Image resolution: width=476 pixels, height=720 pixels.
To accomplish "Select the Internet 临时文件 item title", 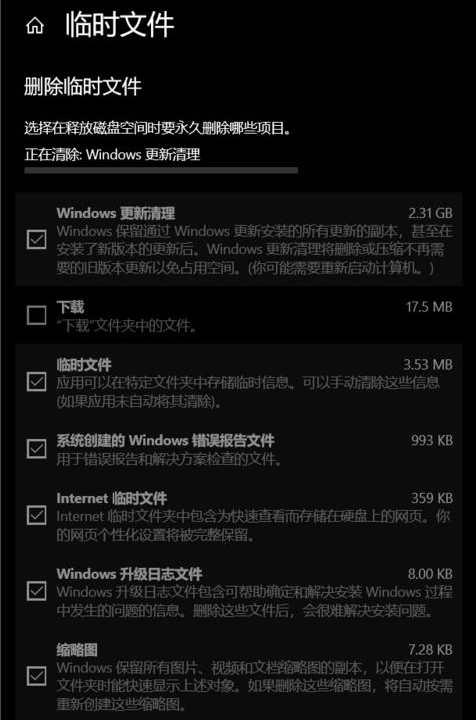I will pyautogui.click(x=112, y=498).
